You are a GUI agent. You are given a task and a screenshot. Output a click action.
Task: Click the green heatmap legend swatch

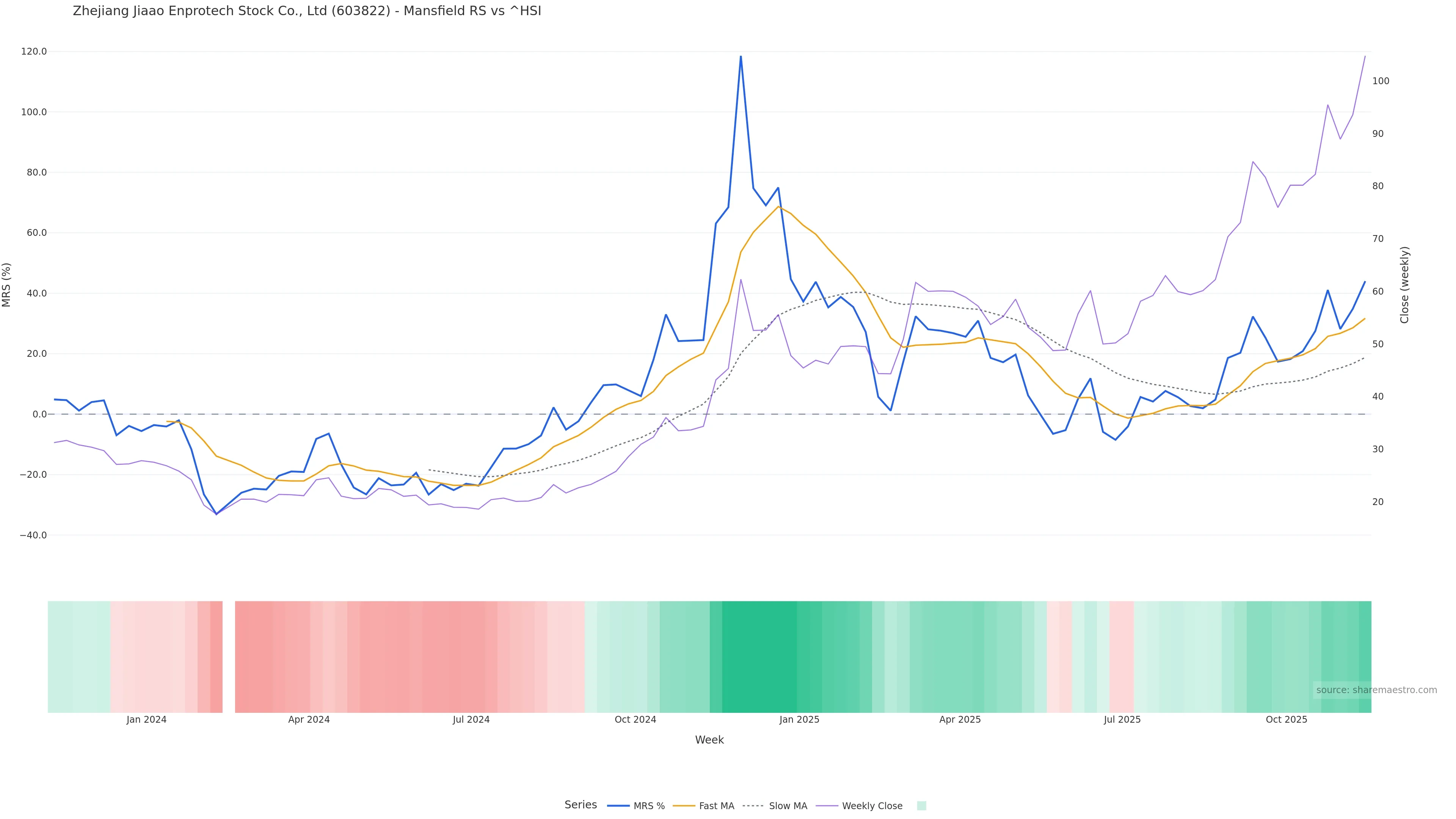click(x=921, y=806)
